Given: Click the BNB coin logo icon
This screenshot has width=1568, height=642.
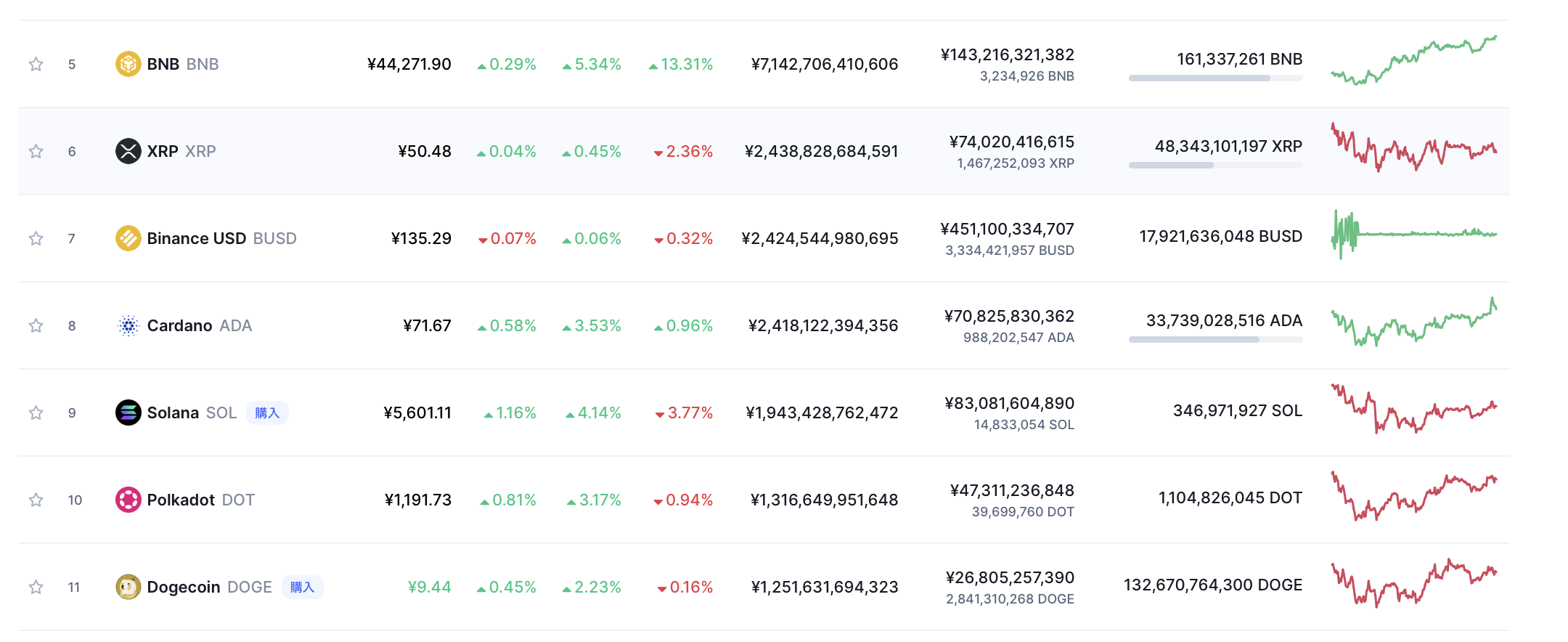Looking at the screenshot, I should 128,64.
